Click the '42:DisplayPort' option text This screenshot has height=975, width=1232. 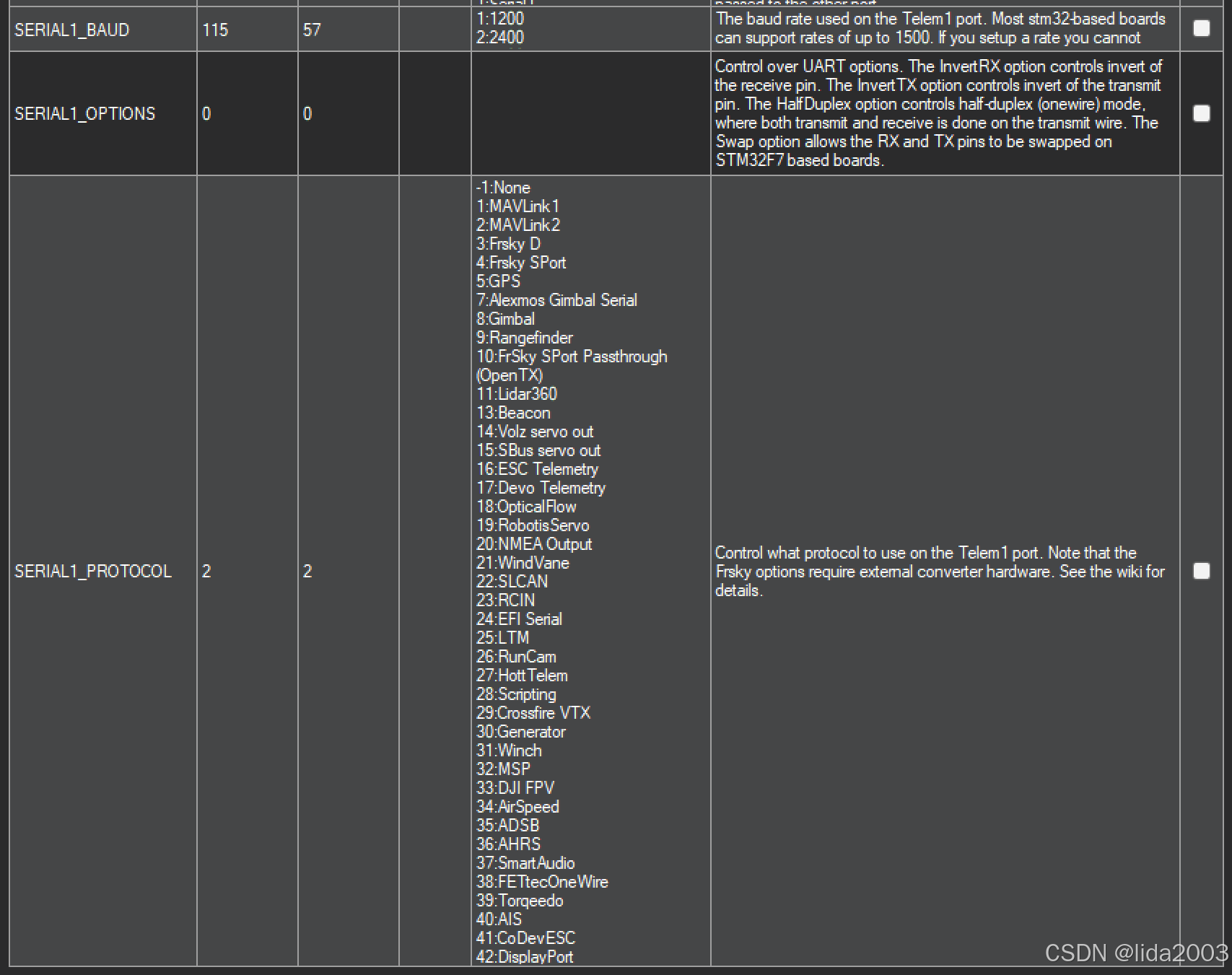(525, 957)
